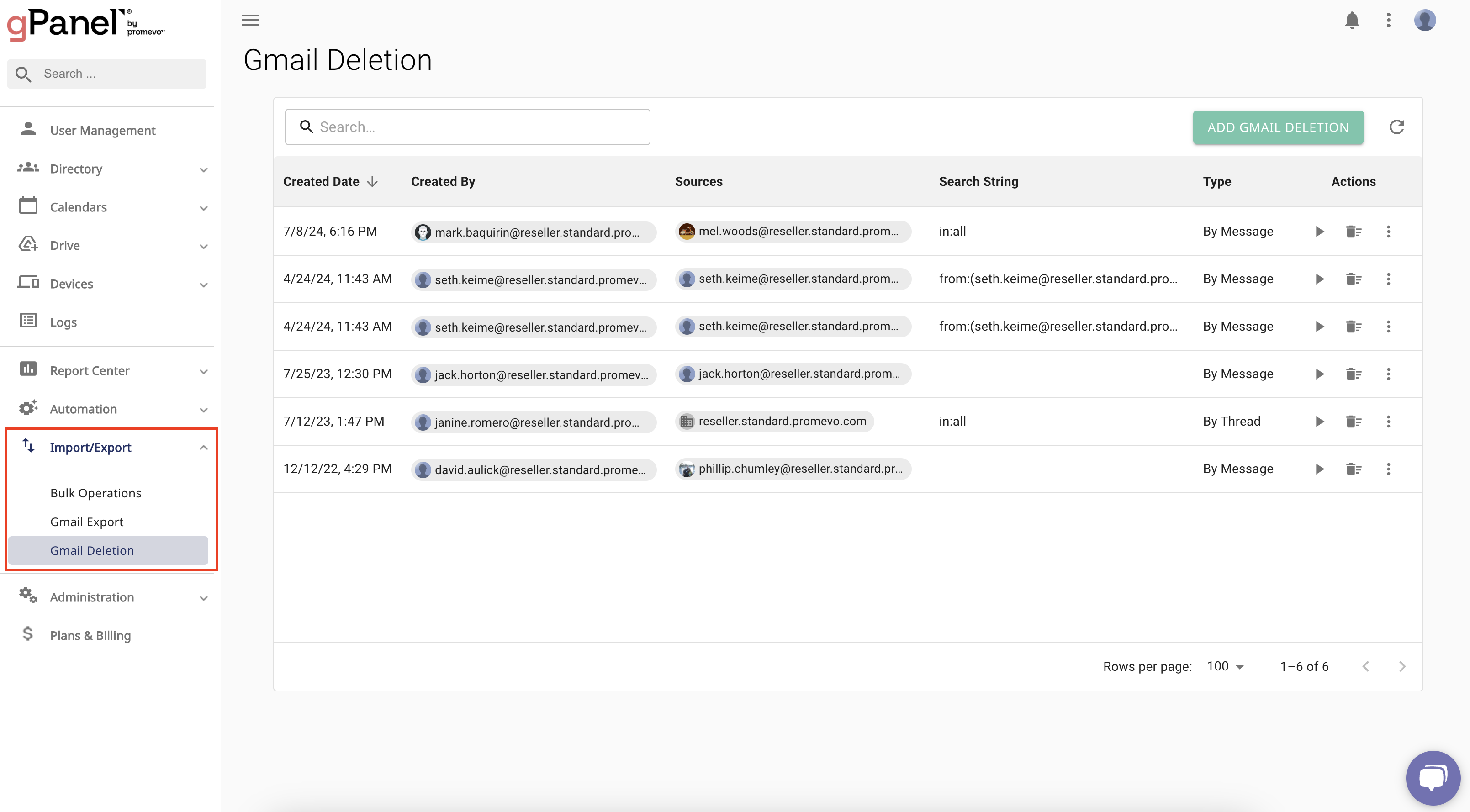The height and width of the screenshot is (812, 1470).
Task: Expand the Automation menu chevron
Action: pyautogui.click(x=203, y=410)
